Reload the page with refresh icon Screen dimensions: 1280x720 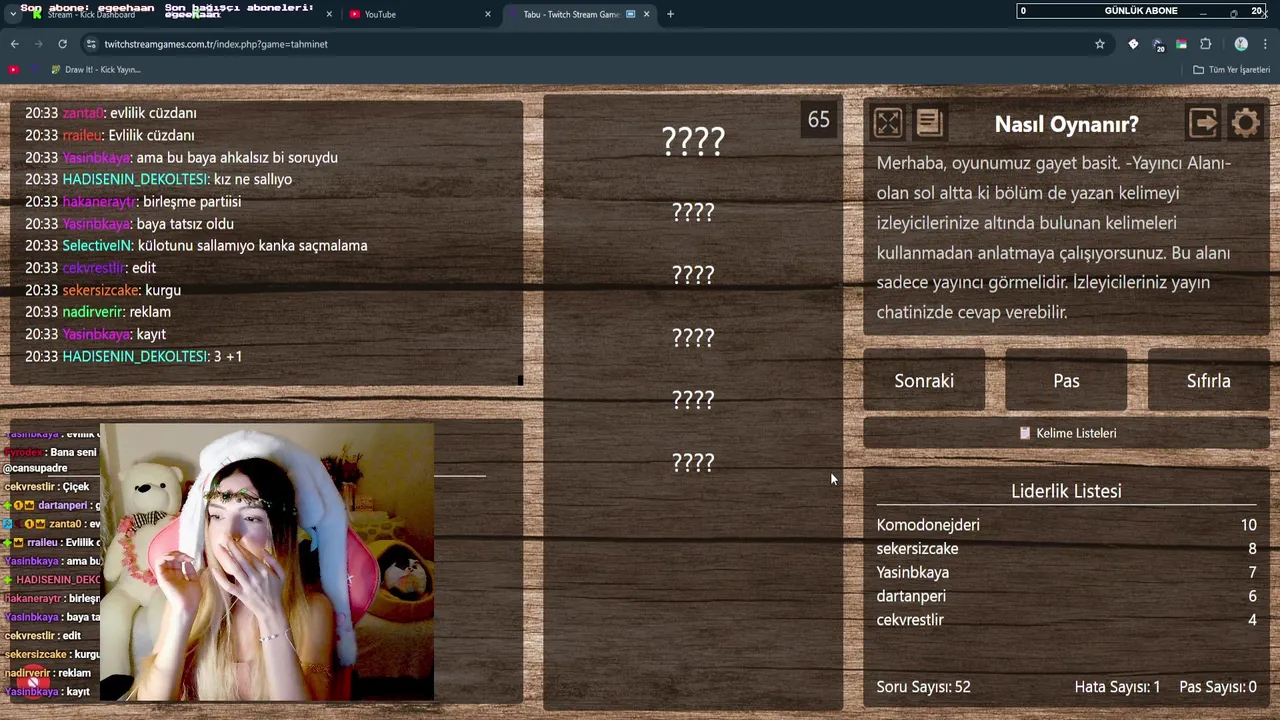point(62,44)
